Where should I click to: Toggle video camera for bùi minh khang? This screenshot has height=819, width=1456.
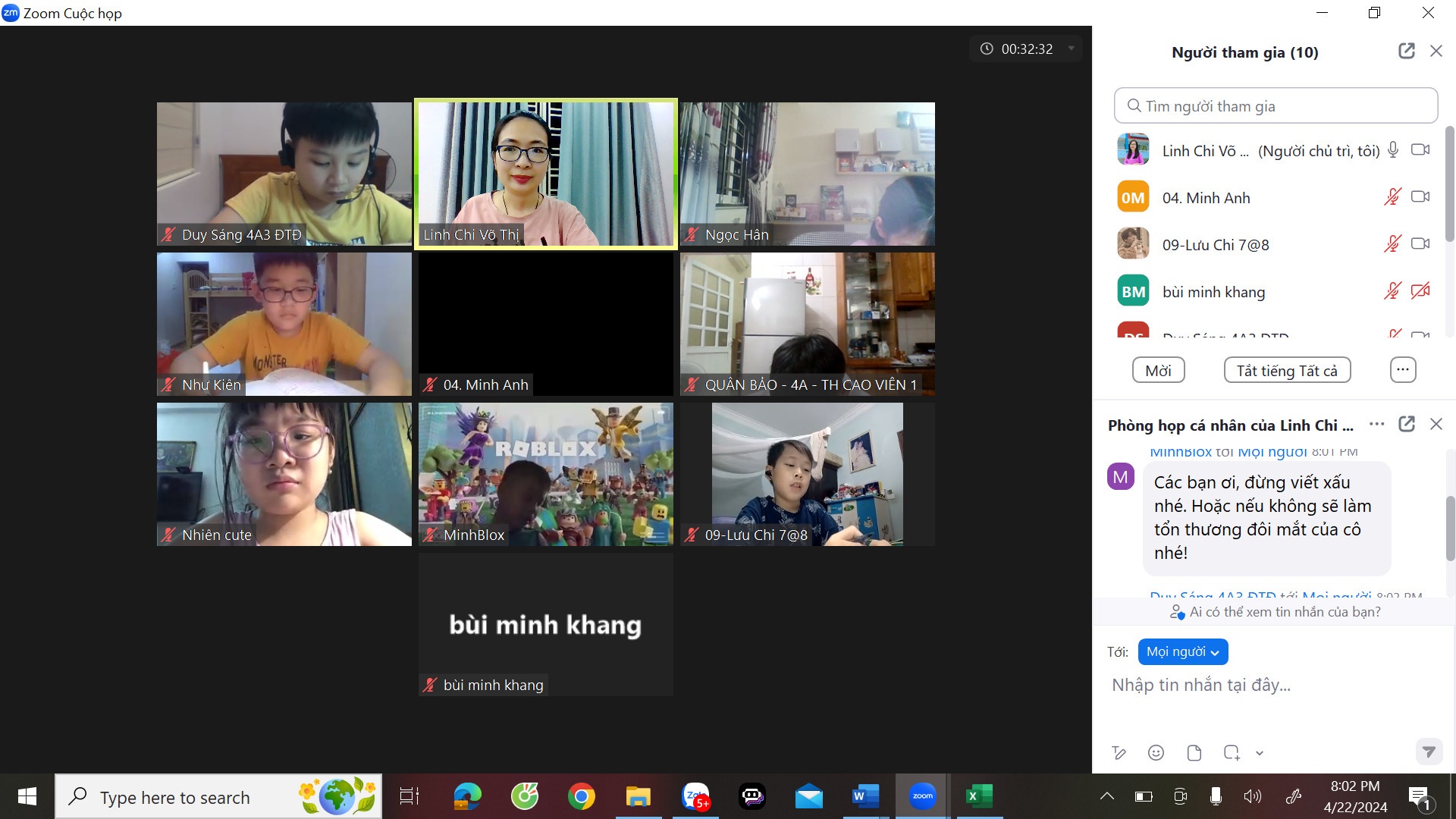(1420, 290)
